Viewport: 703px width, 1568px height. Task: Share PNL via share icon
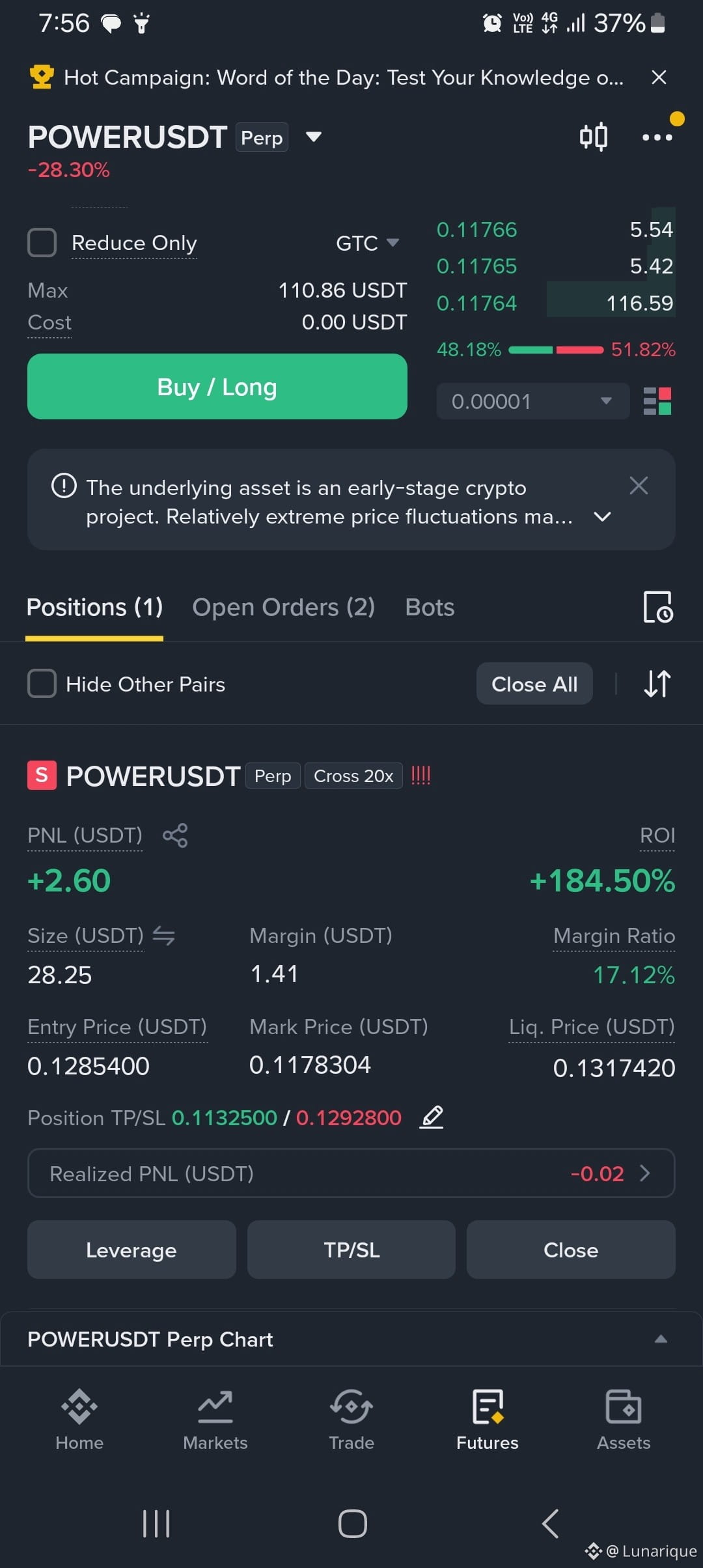click(x=175, y=835)
